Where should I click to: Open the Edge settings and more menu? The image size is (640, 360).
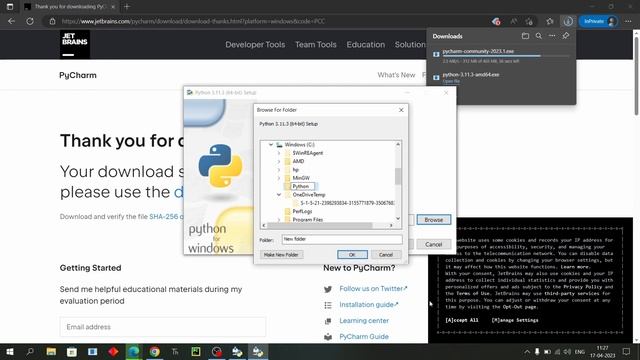[x=628, y=21]
